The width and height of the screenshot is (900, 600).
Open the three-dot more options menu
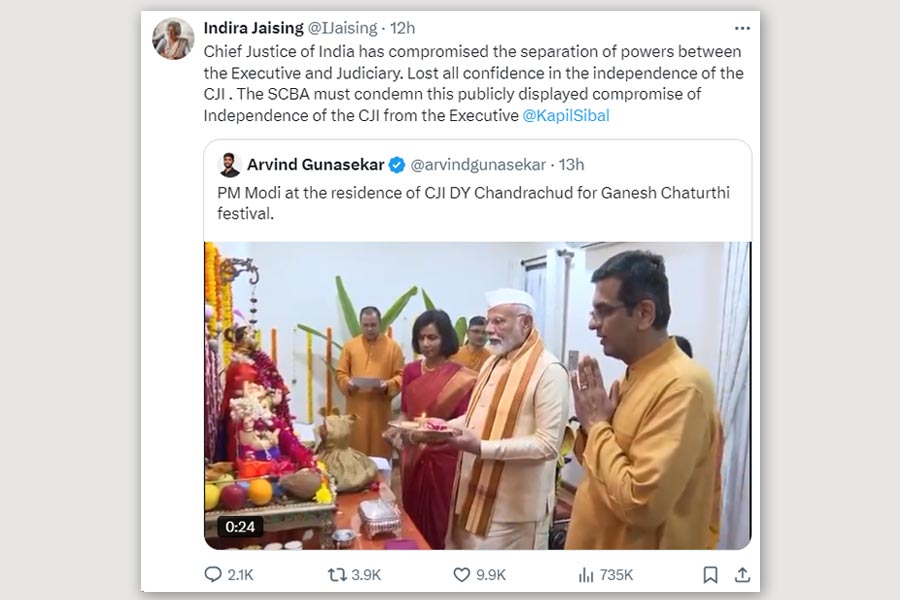click(x=741, y=28)
